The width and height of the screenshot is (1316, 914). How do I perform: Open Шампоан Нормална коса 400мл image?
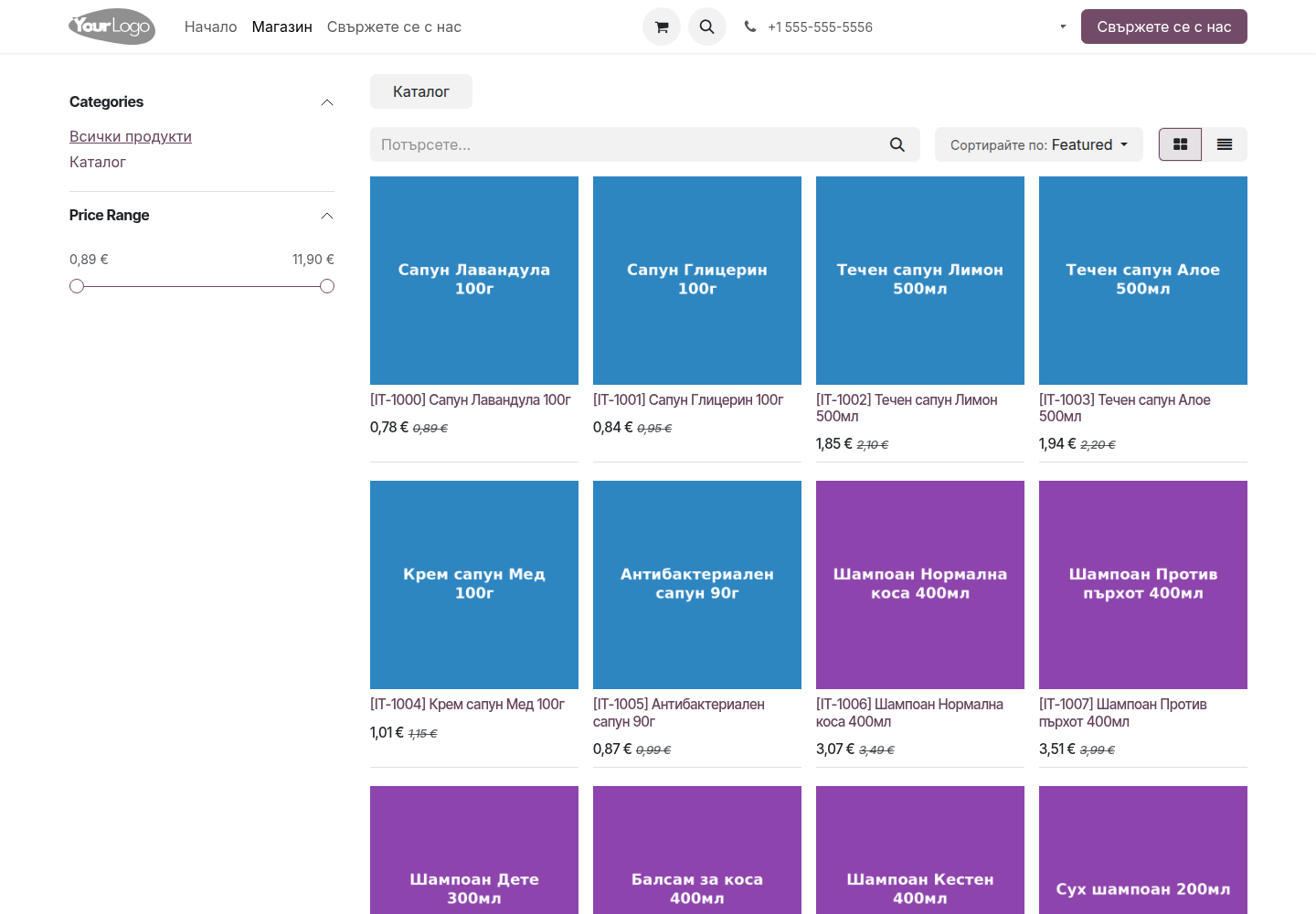[920, 585]
